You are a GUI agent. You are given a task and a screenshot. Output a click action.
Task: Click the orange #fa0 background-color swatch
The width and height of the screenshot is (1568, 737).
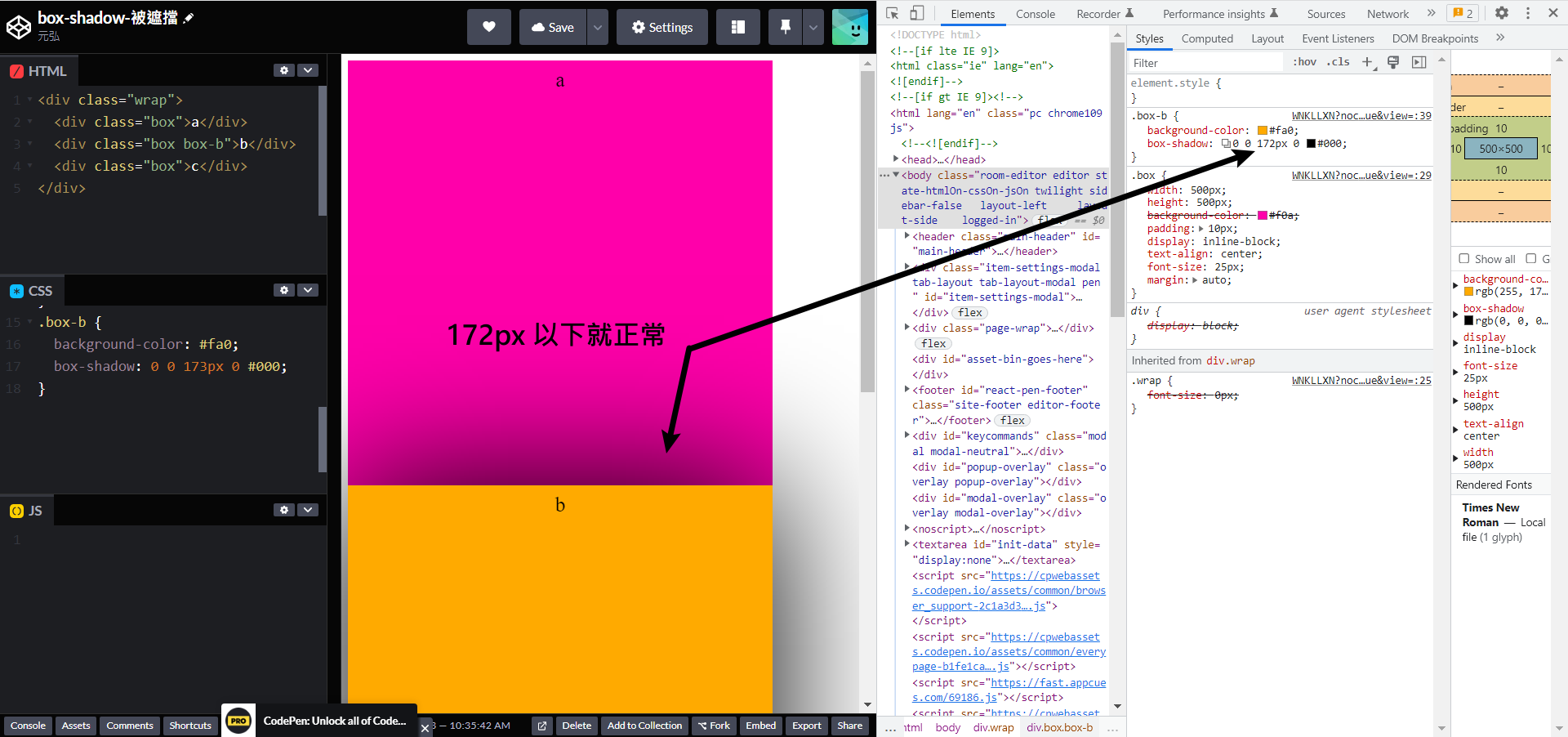(x=1263, y=131)
